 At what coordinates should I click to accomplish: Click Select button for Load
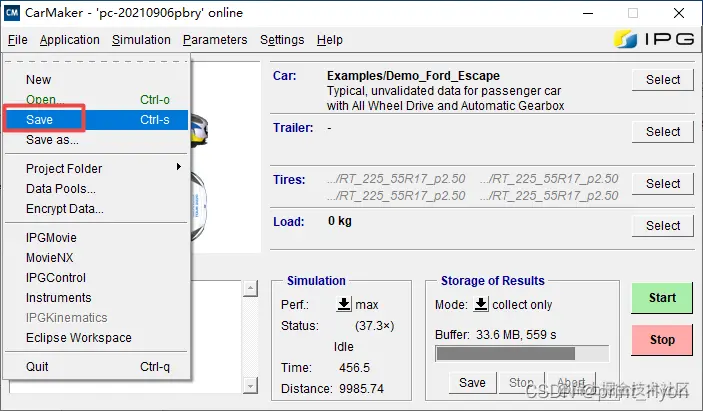[x=663, y=226]
